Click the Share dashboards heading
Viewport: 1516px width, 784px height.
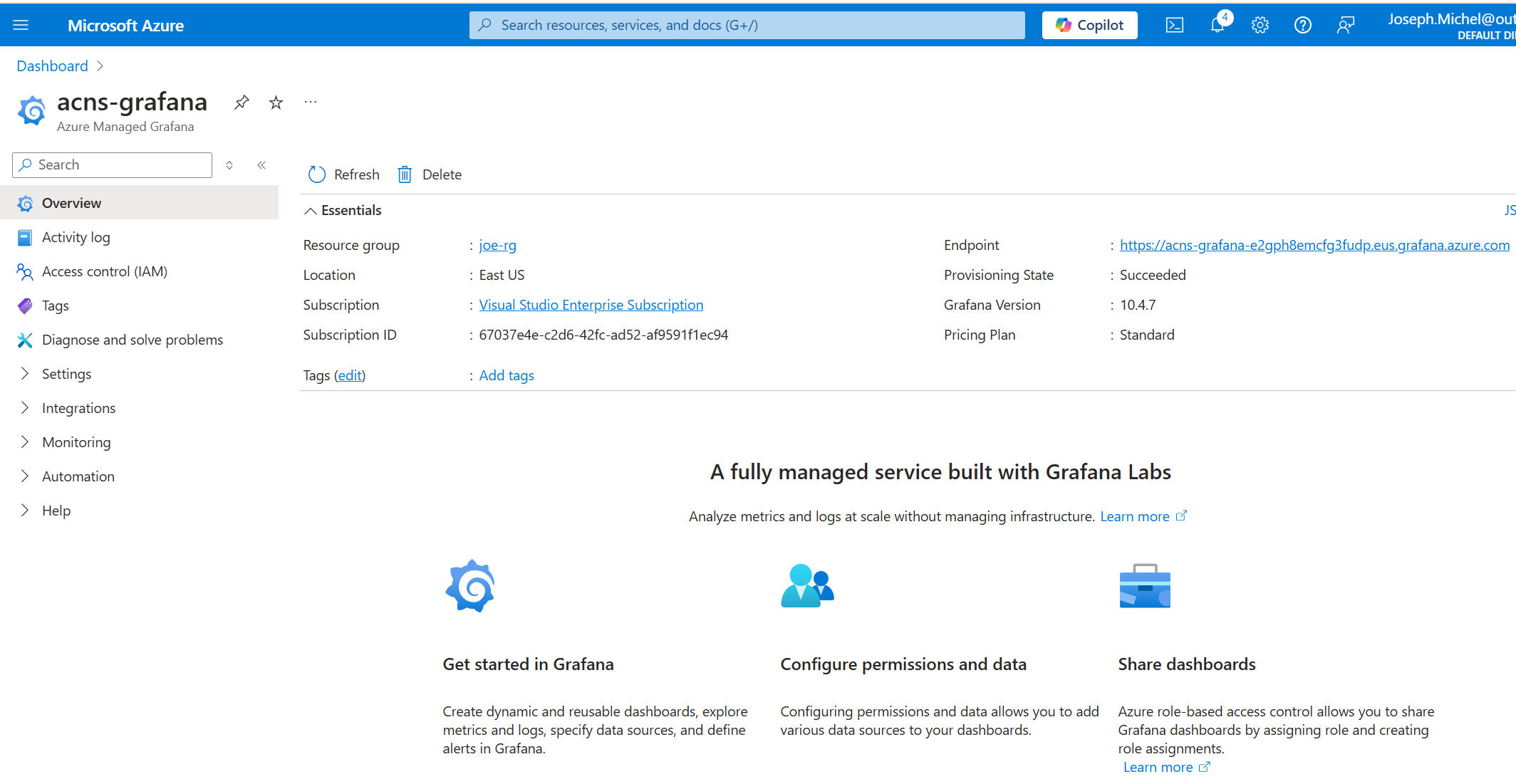[x=1187, y=664]
